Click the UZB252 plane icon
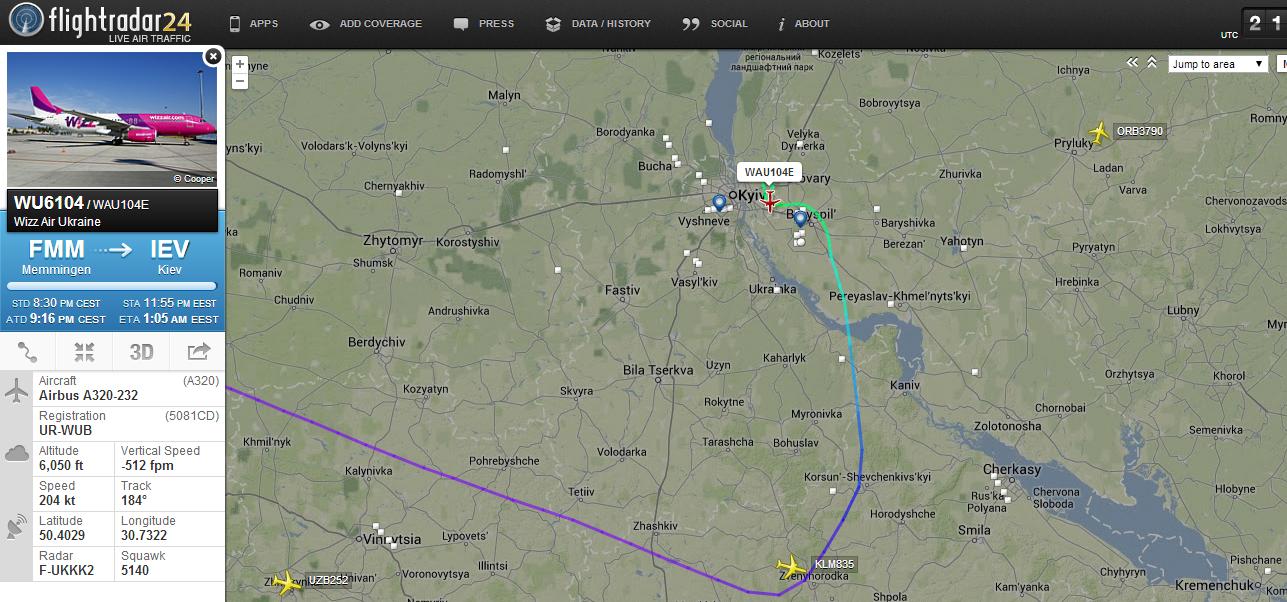The height and width of the screenshot is (602, 1287). pyautogui.click(x=287, y=582)
